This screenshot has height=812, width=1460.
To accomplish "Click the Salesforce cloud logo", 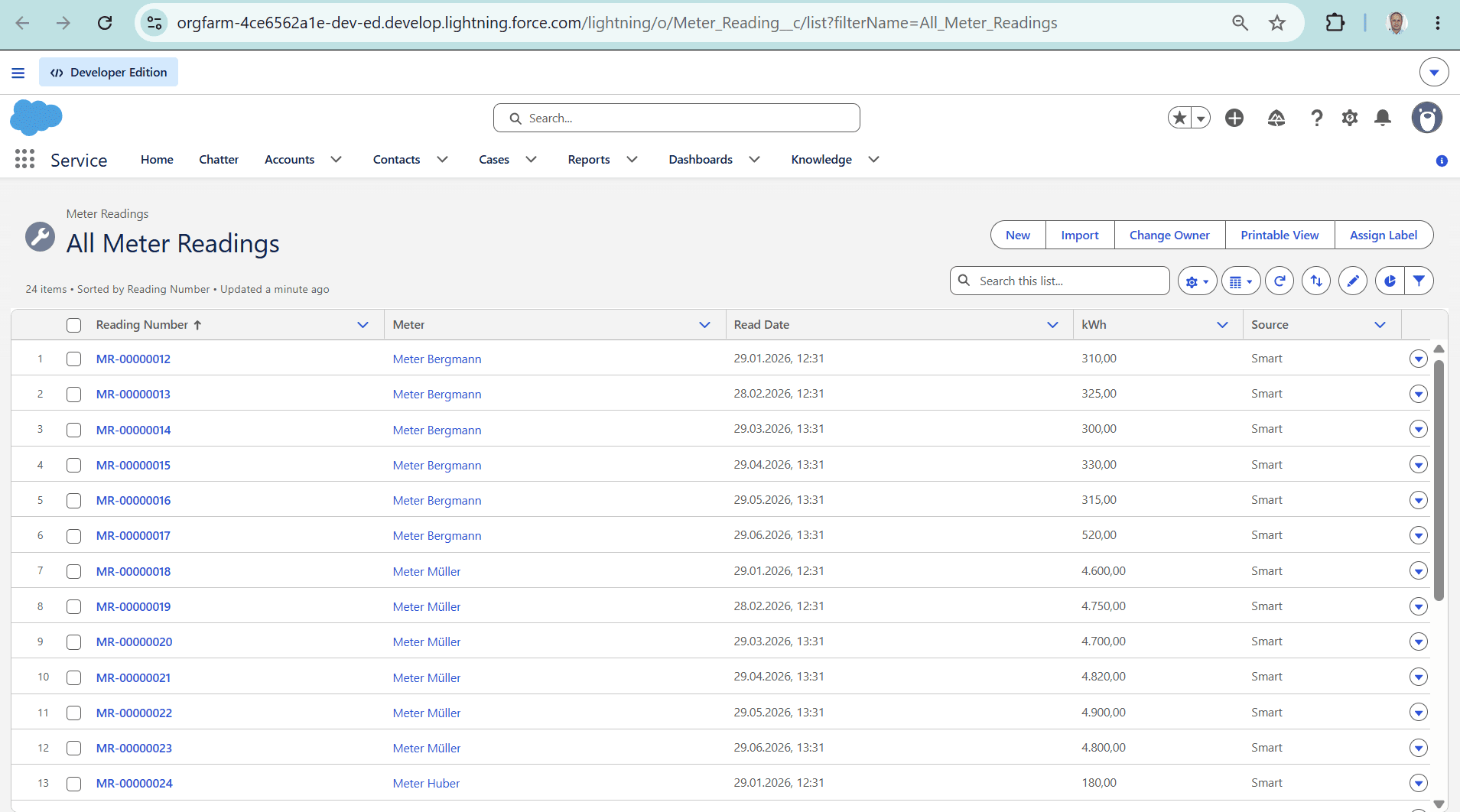I will (x=36, y=117).
